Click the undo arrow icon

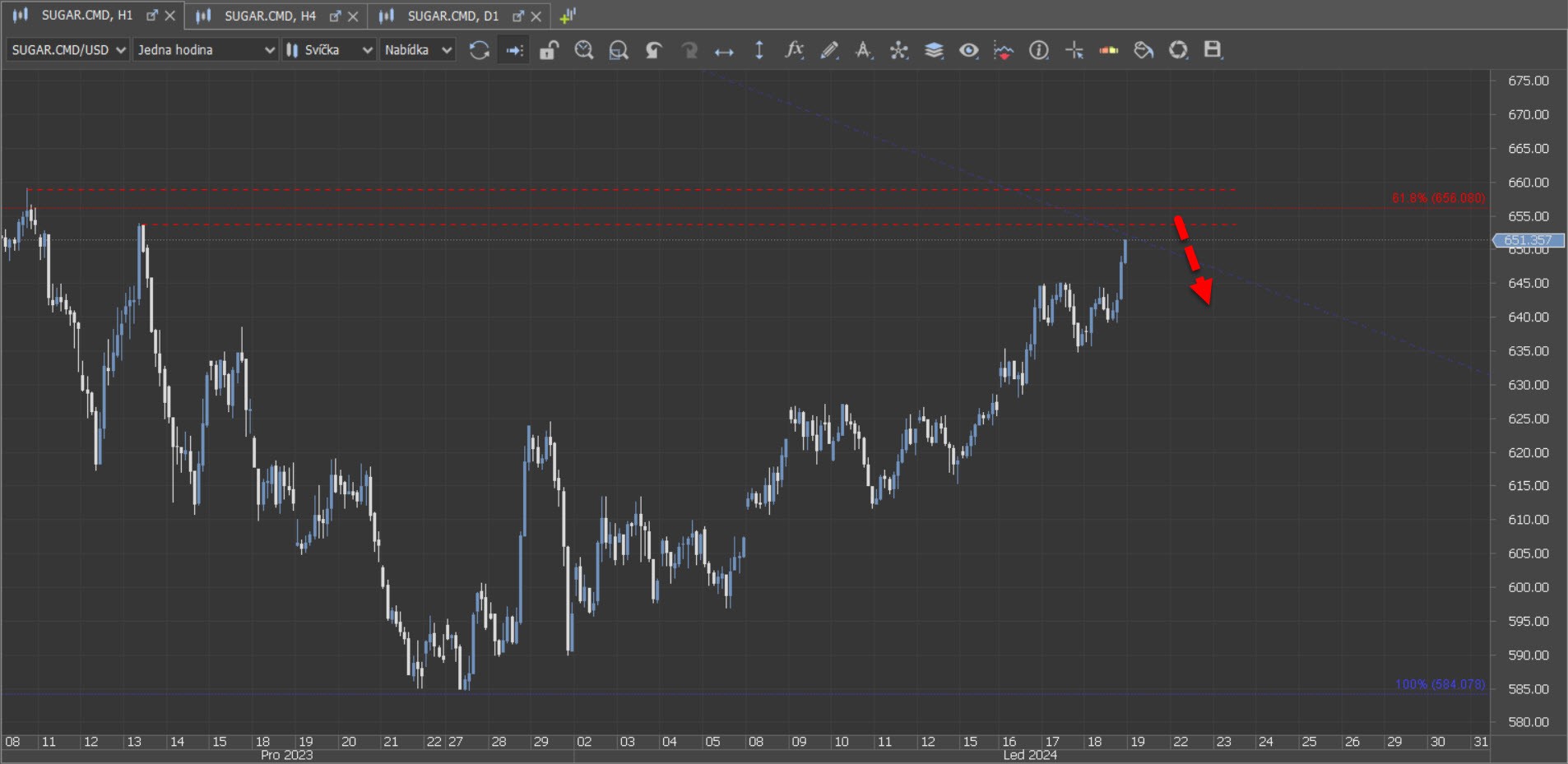point(654,50)
